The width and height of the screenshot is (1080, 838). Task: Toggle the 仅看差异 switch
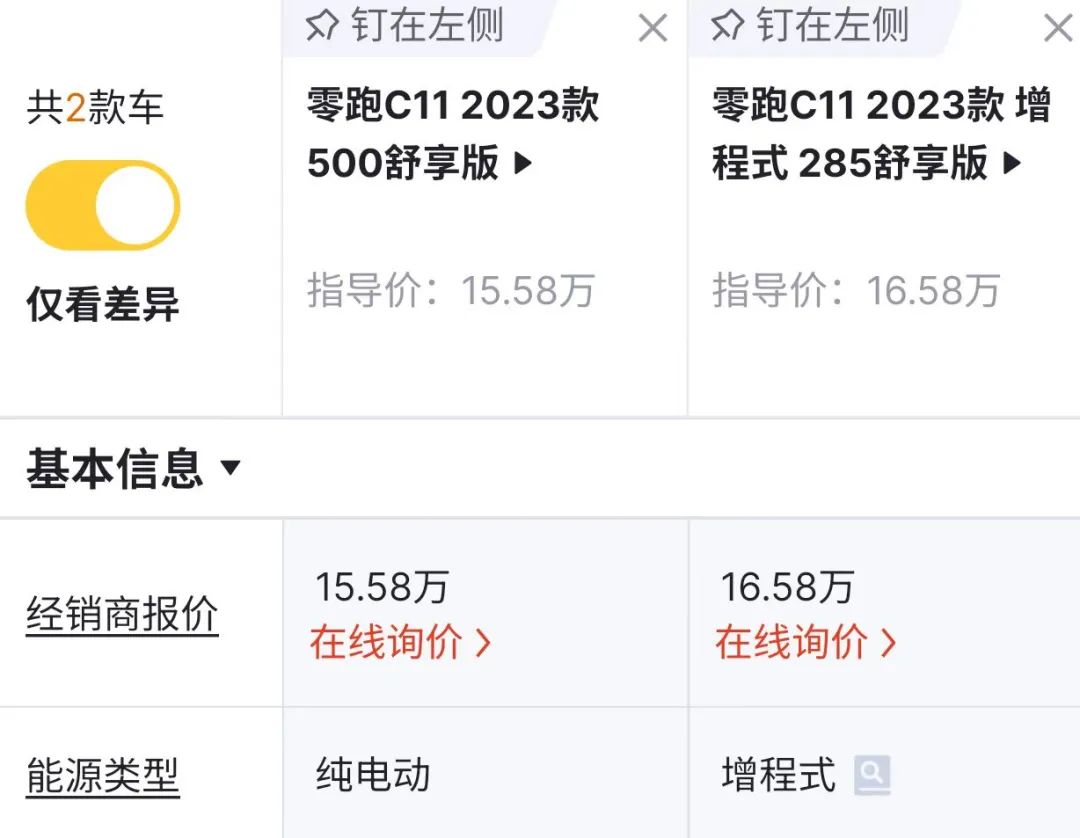103,205
